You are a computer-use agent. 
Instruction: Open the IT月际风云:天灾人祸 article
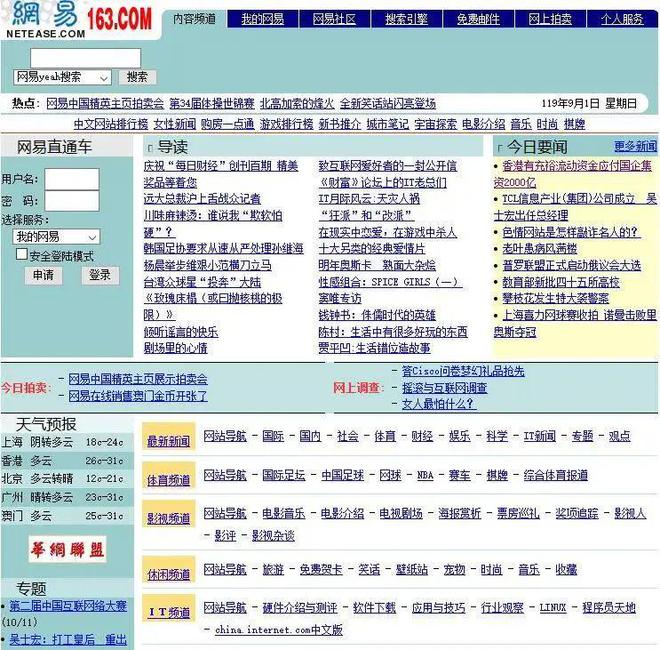pos(369,199)
